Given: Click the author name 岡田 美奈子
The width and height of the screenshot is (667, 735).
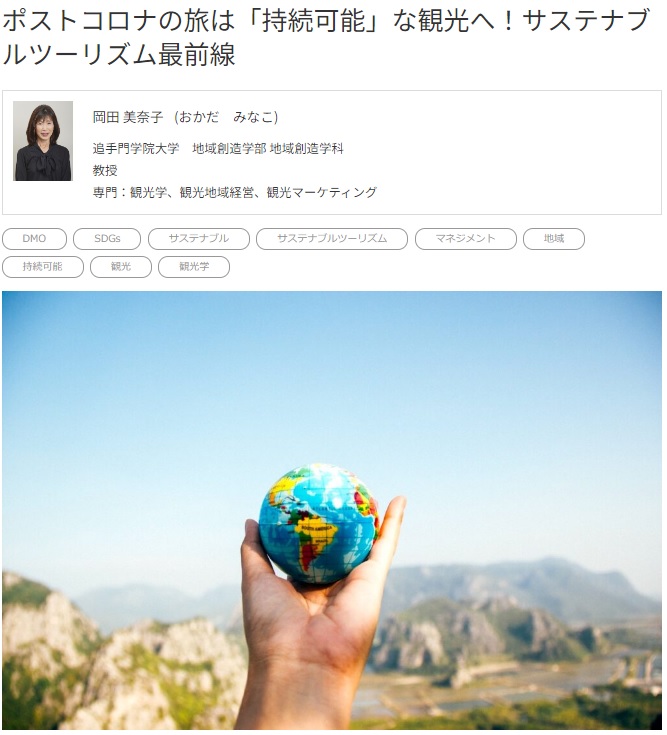Looking at the screenshot, I should (128, 117).
